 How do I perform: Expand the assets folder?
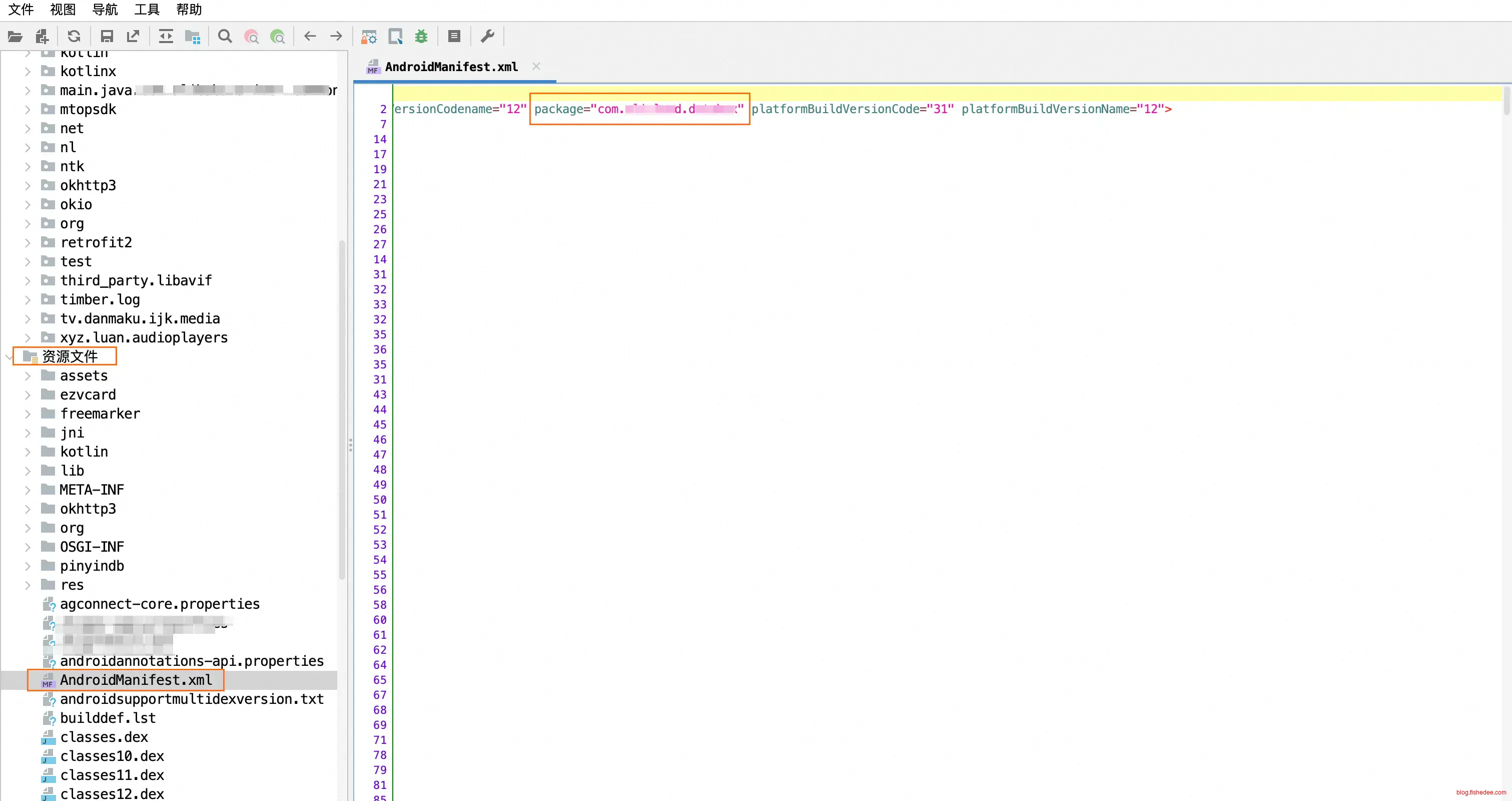28,376
